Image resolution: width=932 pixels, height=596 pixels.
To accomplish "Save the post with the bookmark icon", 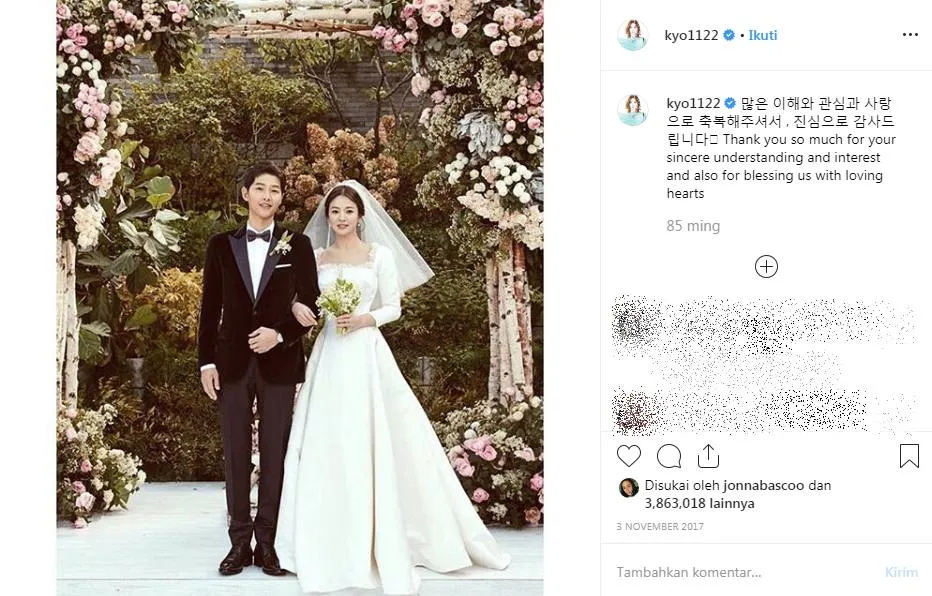I will click(909, 456).
